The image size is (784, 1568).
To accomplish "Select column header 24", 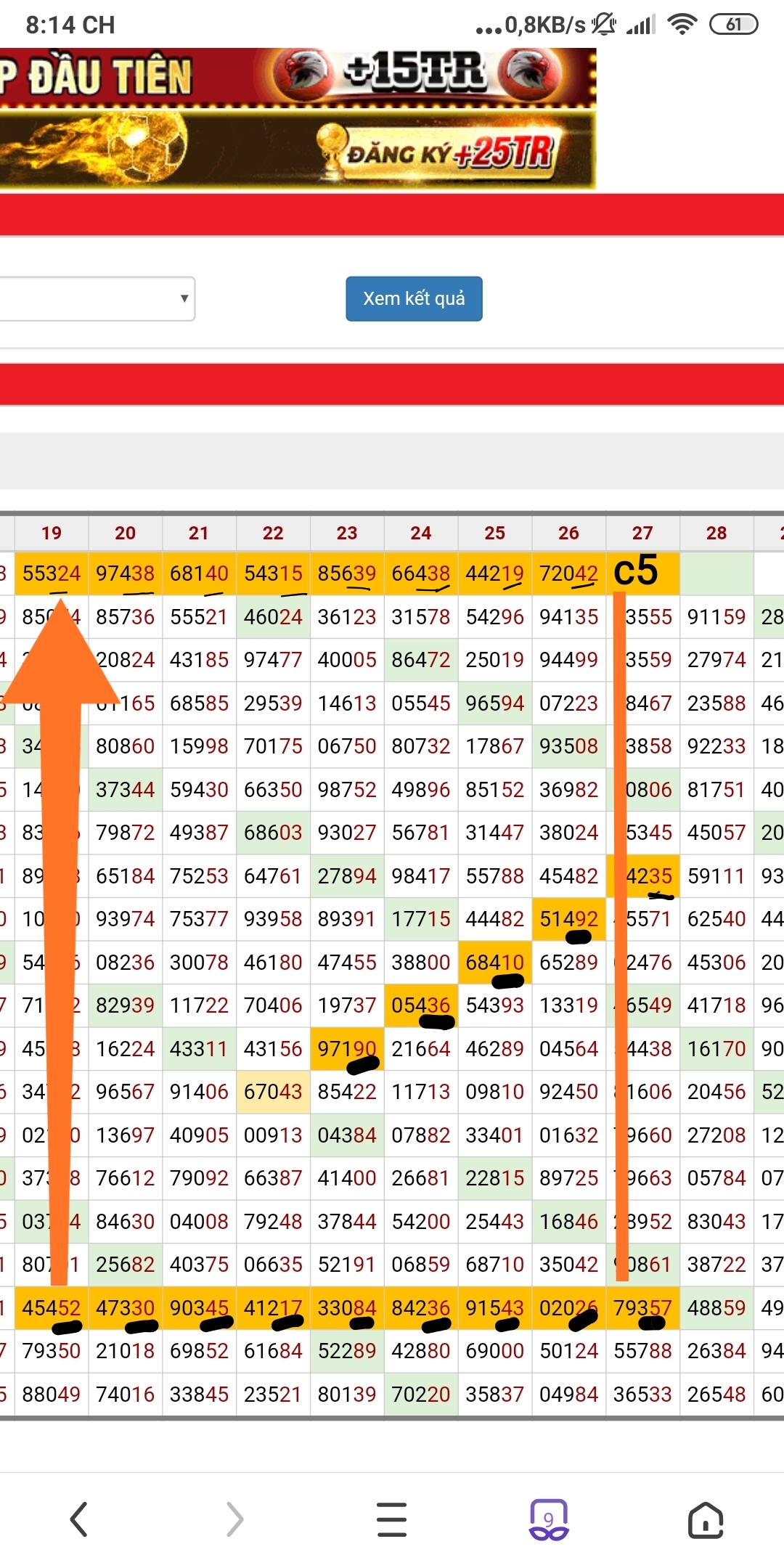I will (x=421, y=533).
